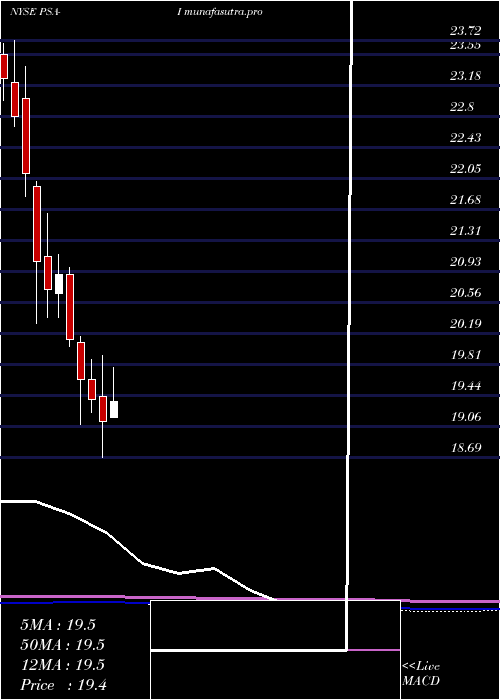Select the 20.56 price axis label
This screenshot has height=700, width=500.
pyautogui.click(x=466, y=293)
